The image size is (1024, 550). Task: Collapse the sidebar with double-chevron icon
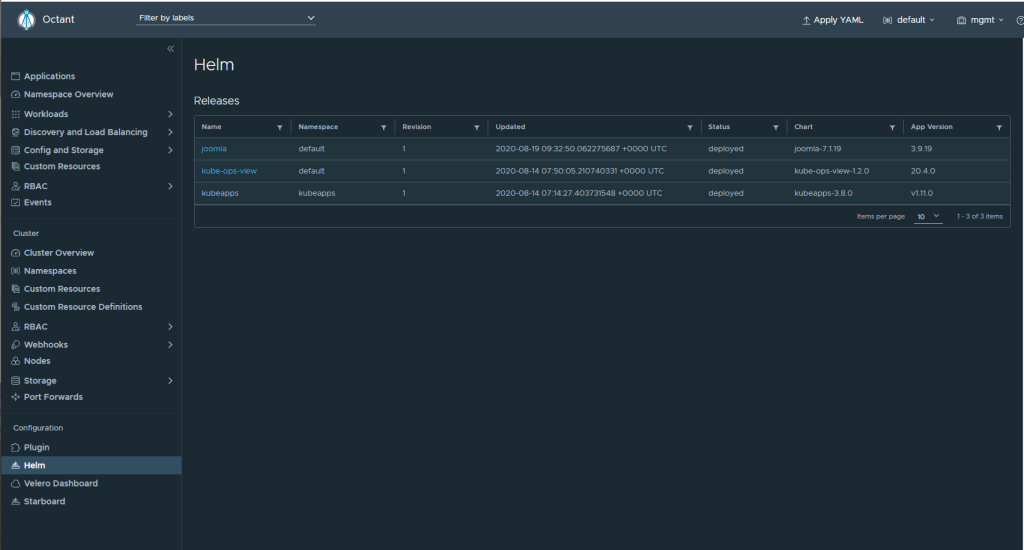pos(170,49)
